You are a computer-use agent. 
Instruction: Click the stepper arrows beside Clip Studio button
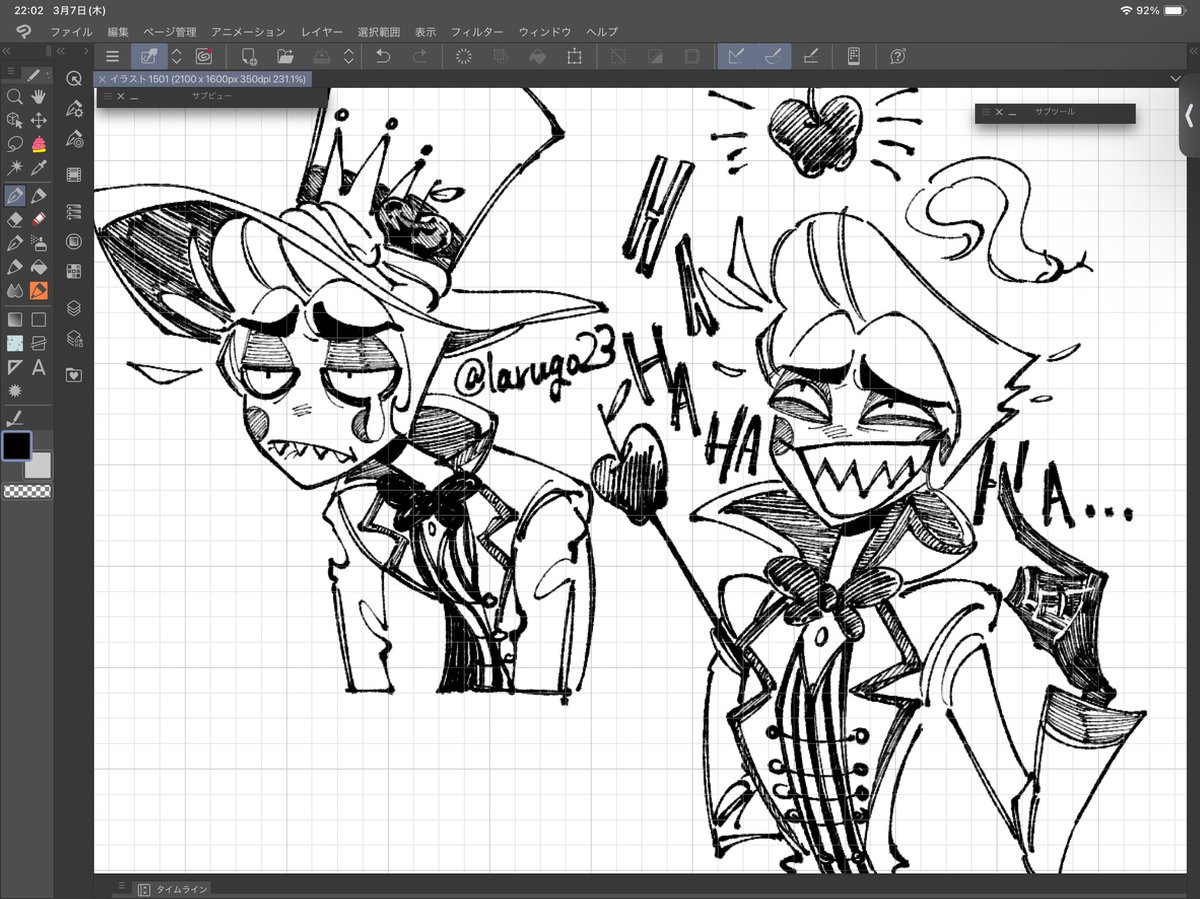(x=176, y=57)
